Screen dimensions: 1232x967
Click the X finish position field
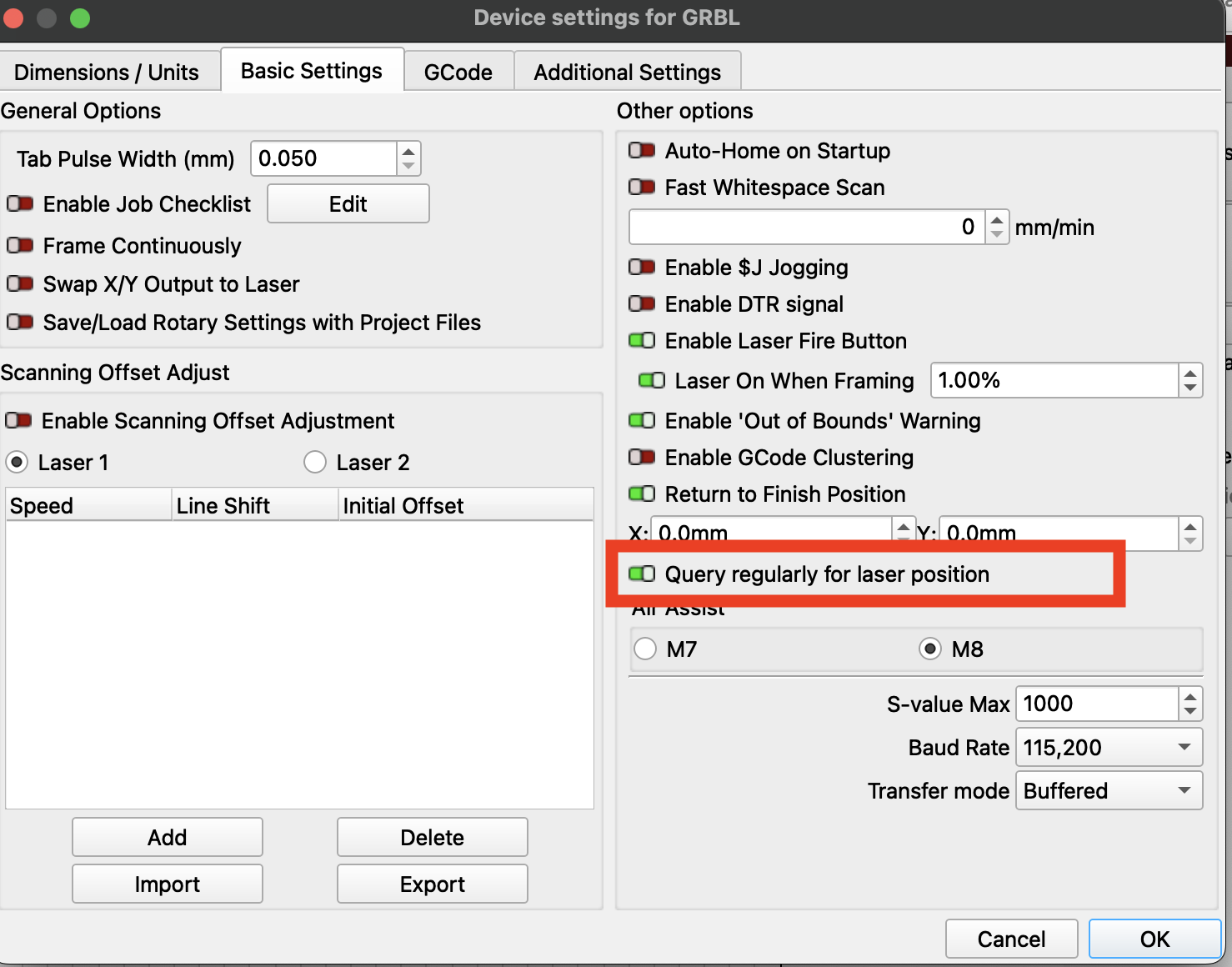pos(772,531)
